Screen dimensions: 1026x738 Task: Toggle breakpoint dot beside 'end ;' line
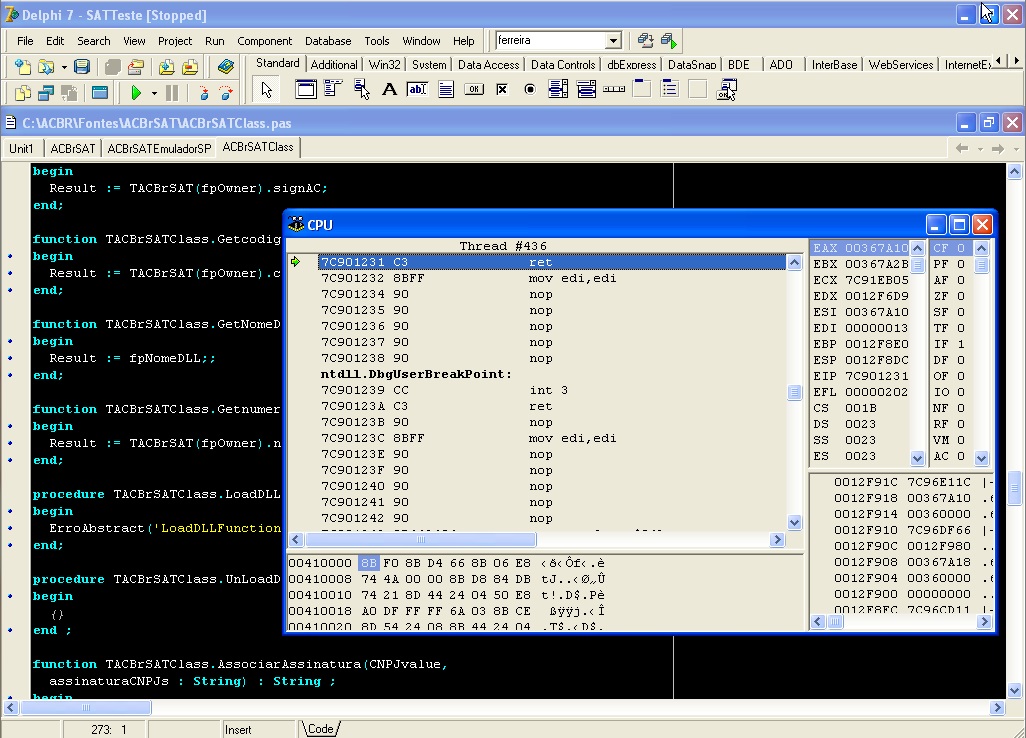pos(10,631)
